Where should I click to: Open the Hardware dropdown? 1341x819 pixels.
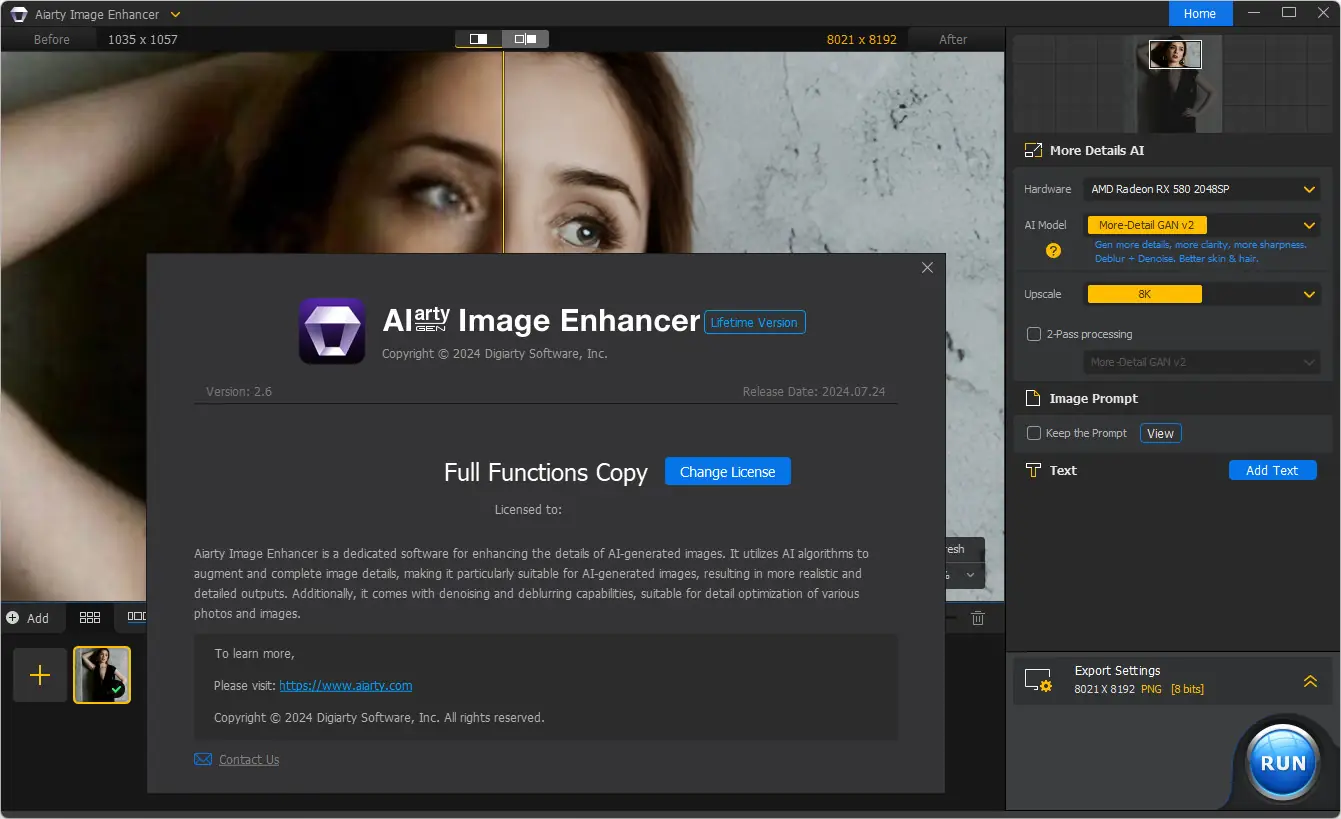(x=1202, y=189)
